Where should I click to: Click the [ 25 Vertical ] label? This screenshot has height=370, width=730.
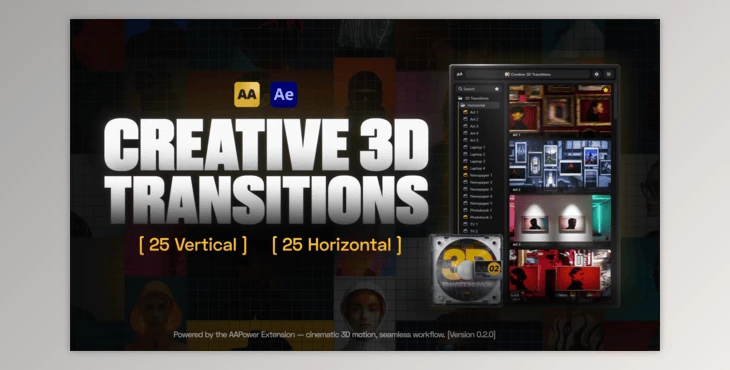pos(193,245)
